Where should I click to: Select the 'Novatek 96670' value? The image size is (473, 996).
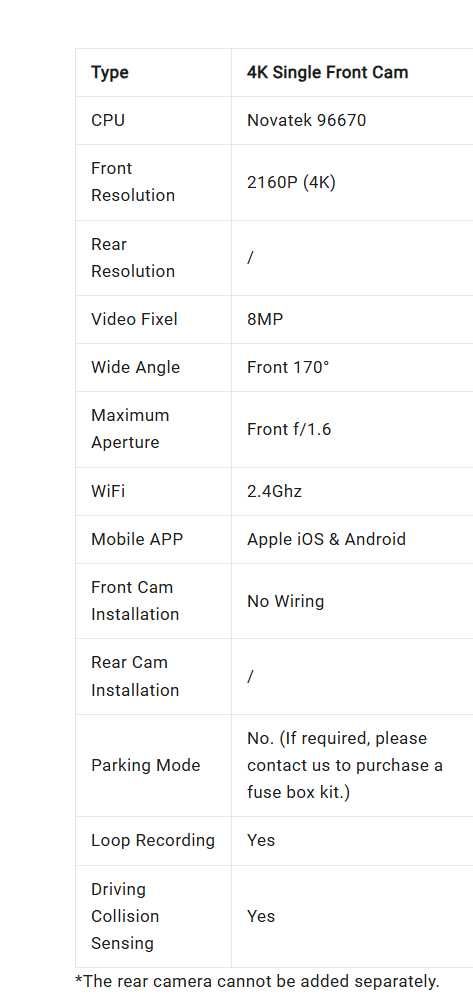pos(307,120)
